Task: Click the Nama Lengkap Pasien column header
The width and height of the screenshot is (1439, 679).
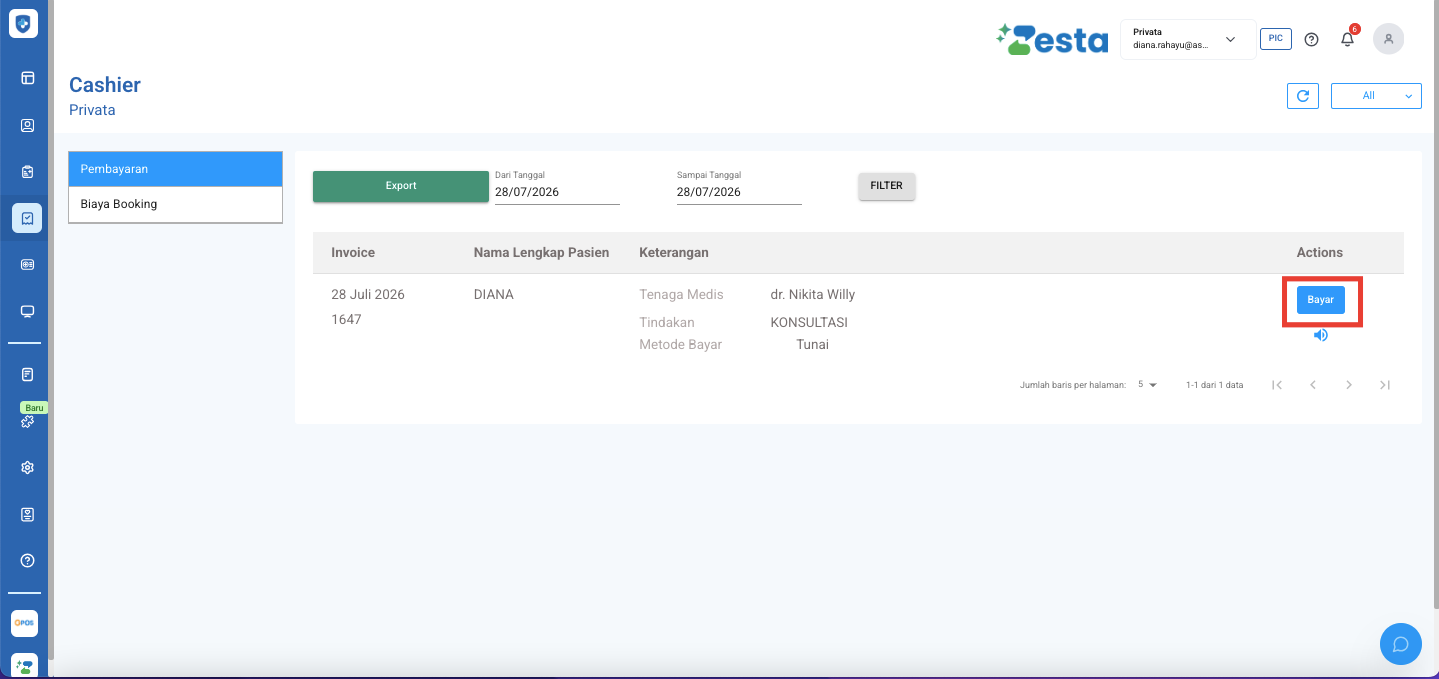Action: point(541,253)
